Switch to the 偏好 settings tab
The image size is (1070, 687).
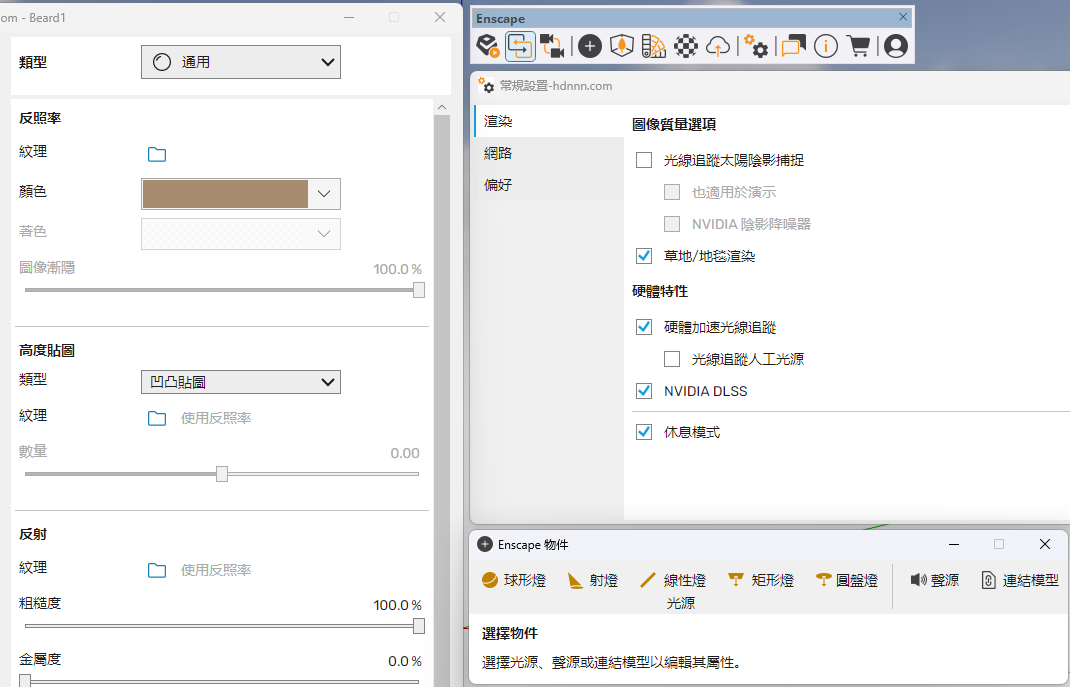tap(498, 185)
